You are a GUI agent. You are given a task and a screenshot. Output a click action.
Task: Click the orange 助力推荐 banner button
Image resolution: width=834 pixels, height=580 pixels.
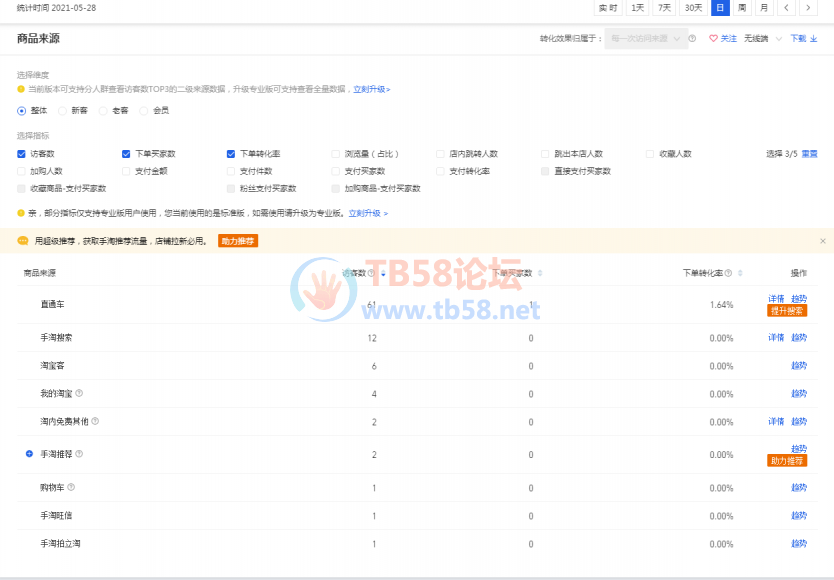[238, 241]
